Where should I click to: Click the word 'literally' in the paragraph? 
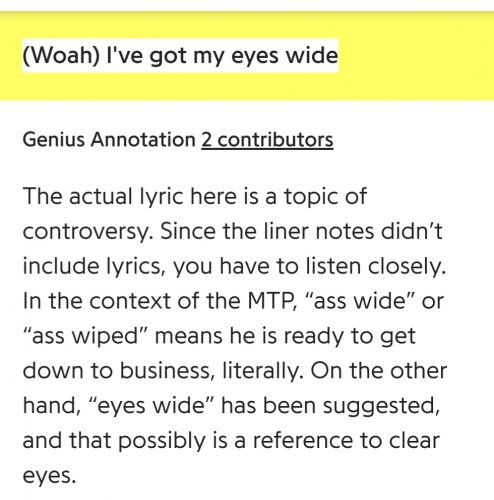point(261,371)
